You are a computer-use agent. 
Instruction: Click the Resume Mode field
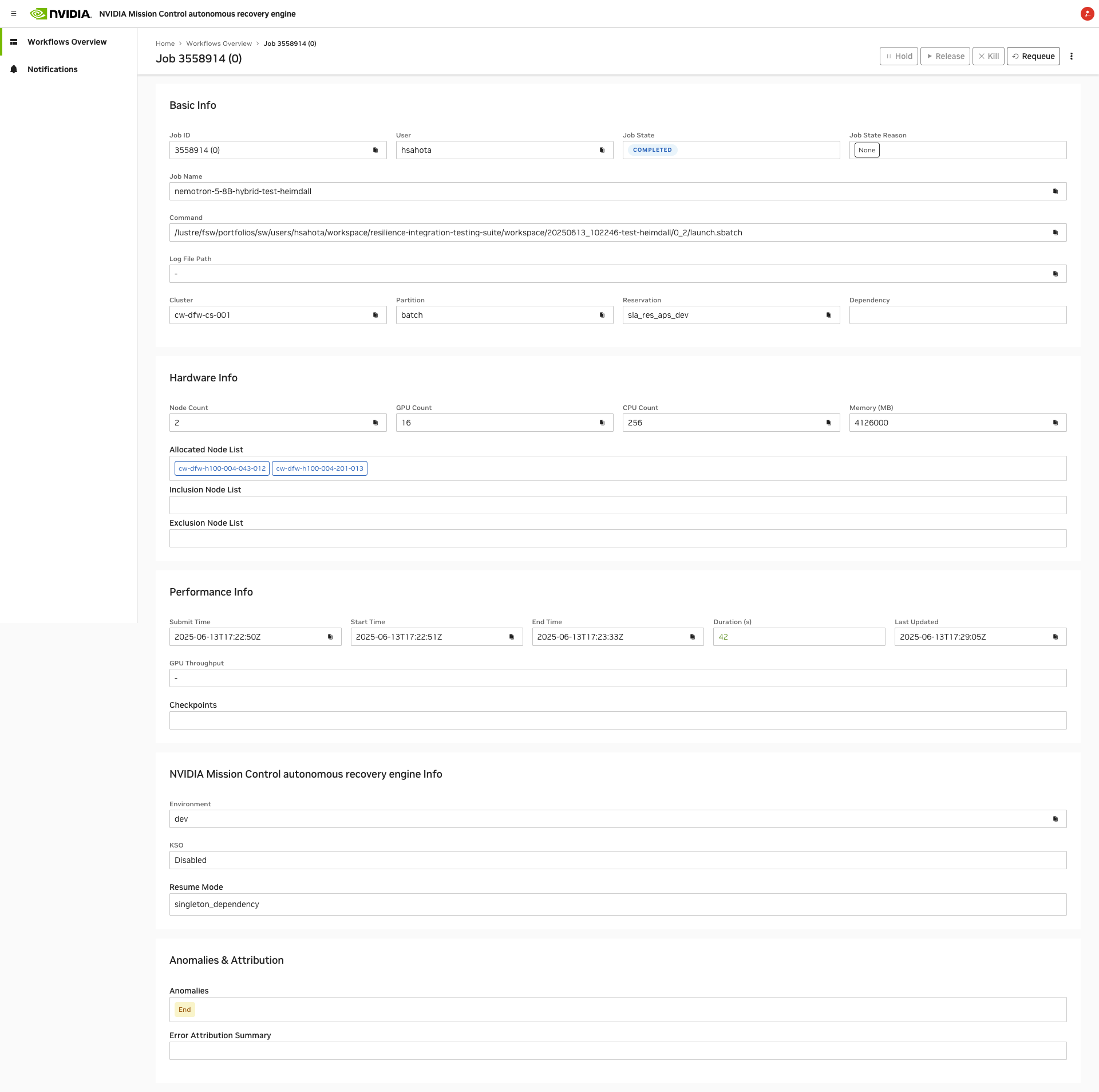point(618,904)
